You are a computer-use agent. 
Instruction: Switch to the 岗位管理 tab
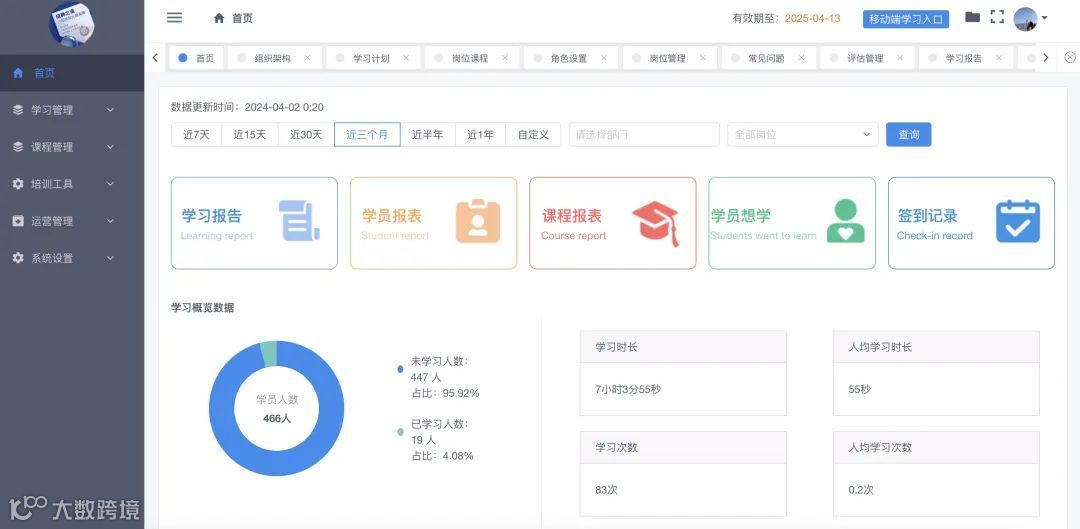click(x=668, y=59)
